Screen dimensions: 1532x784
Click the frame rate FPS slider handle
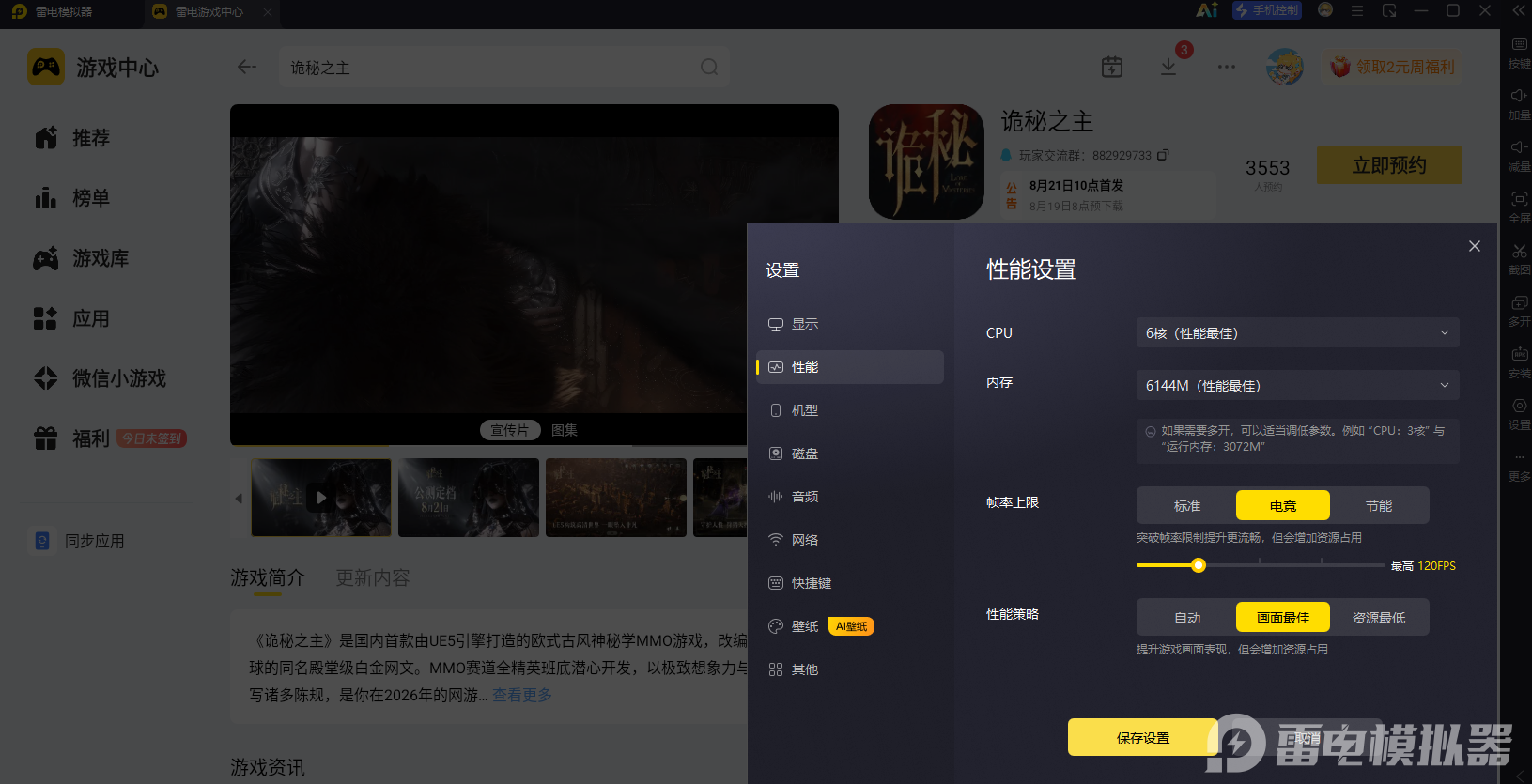[1199, 565]
